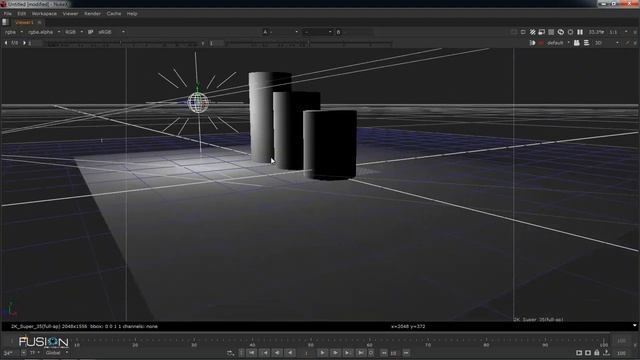The image size is (640, 360).
Task: Click the timeline lock icon
Action: (x=597, y=353)
